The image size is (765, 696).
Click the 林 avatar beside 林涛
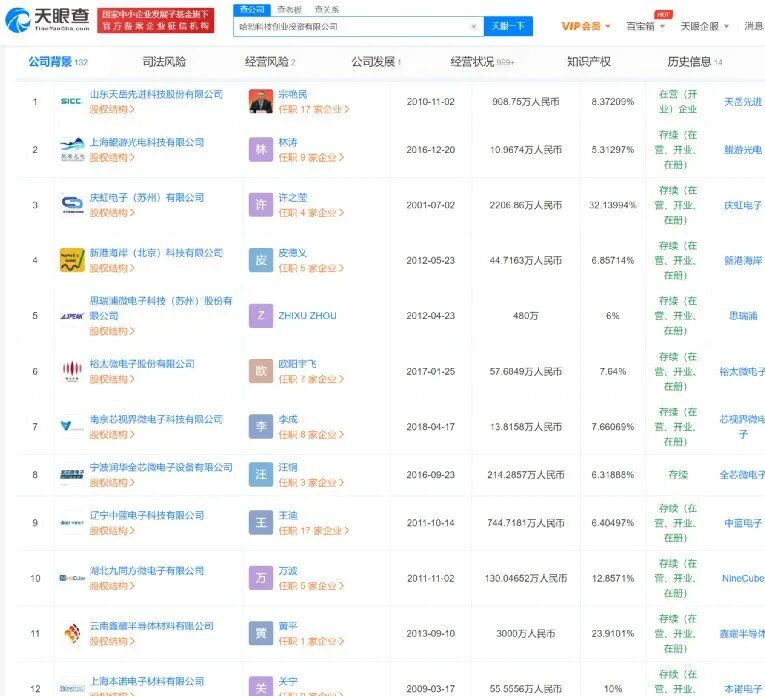261,150
